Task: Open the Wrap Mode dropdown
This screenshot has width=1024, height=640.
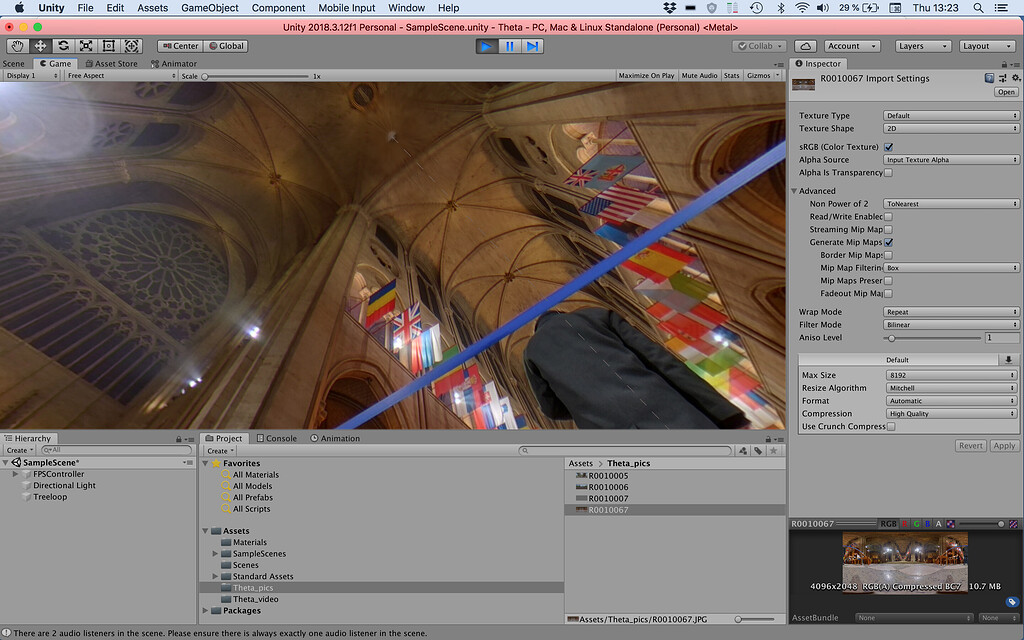Action: 950,311
